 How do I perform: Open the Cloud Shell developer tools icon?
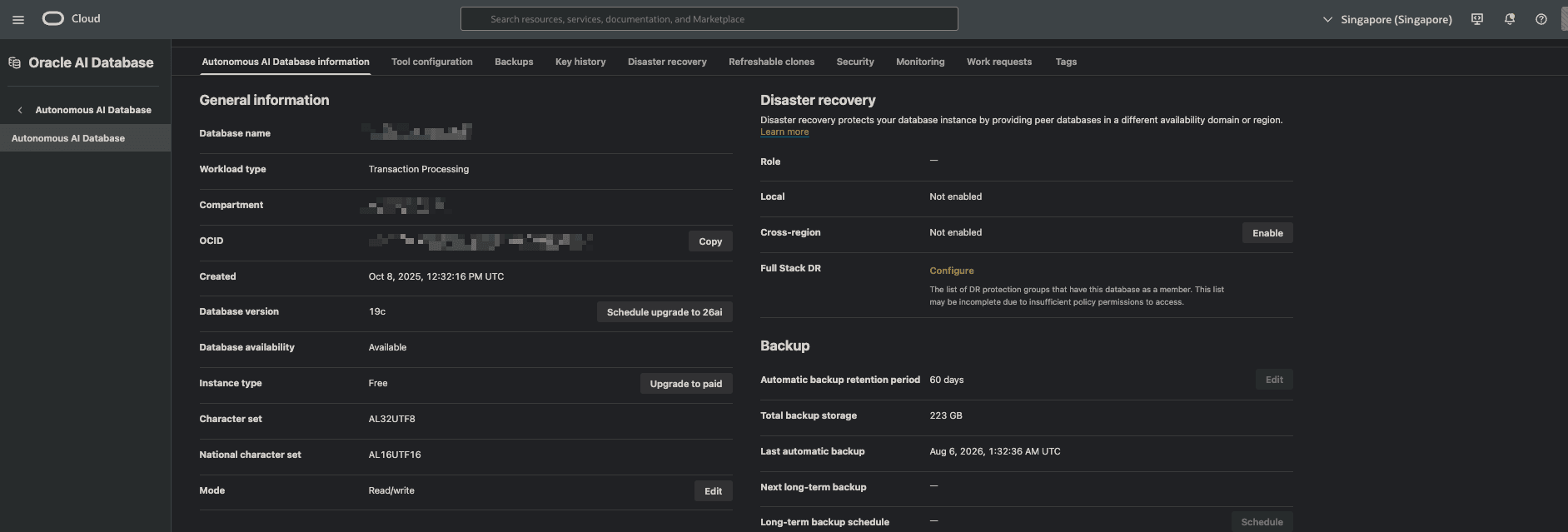click(x=1477, y=19)
